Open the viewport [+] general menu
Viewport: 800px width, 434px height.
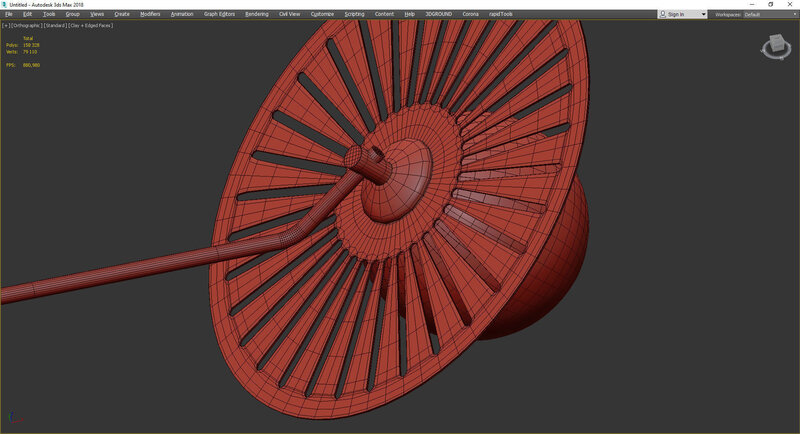point(6,25)
